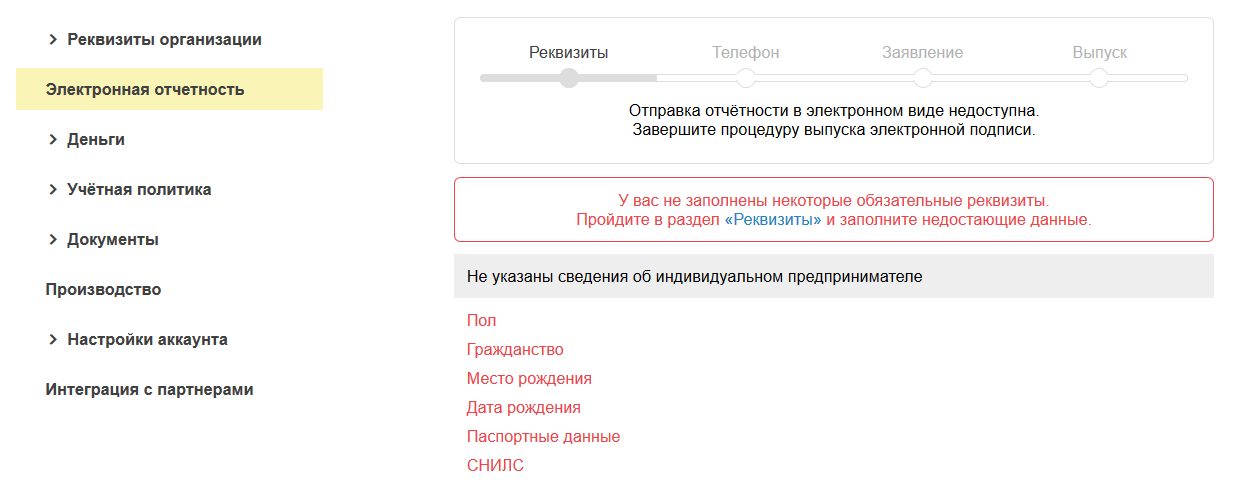Click the missing field Место рождения
This screenshot has width=1236, height=482.
(529, 379)
